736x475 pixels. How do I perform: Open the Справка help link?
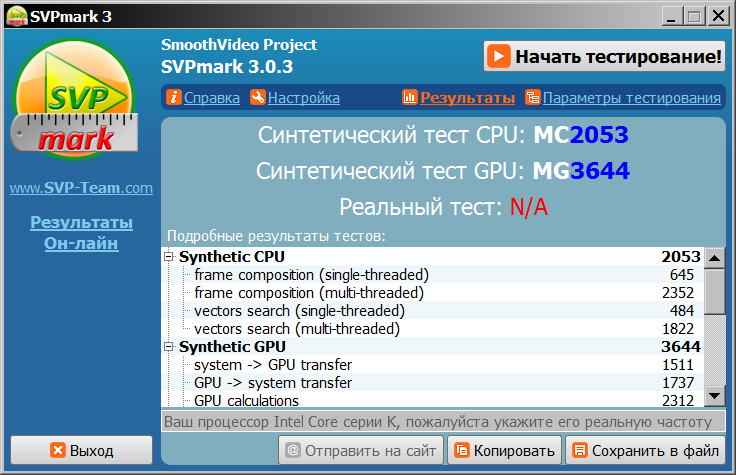coord(212,98)
